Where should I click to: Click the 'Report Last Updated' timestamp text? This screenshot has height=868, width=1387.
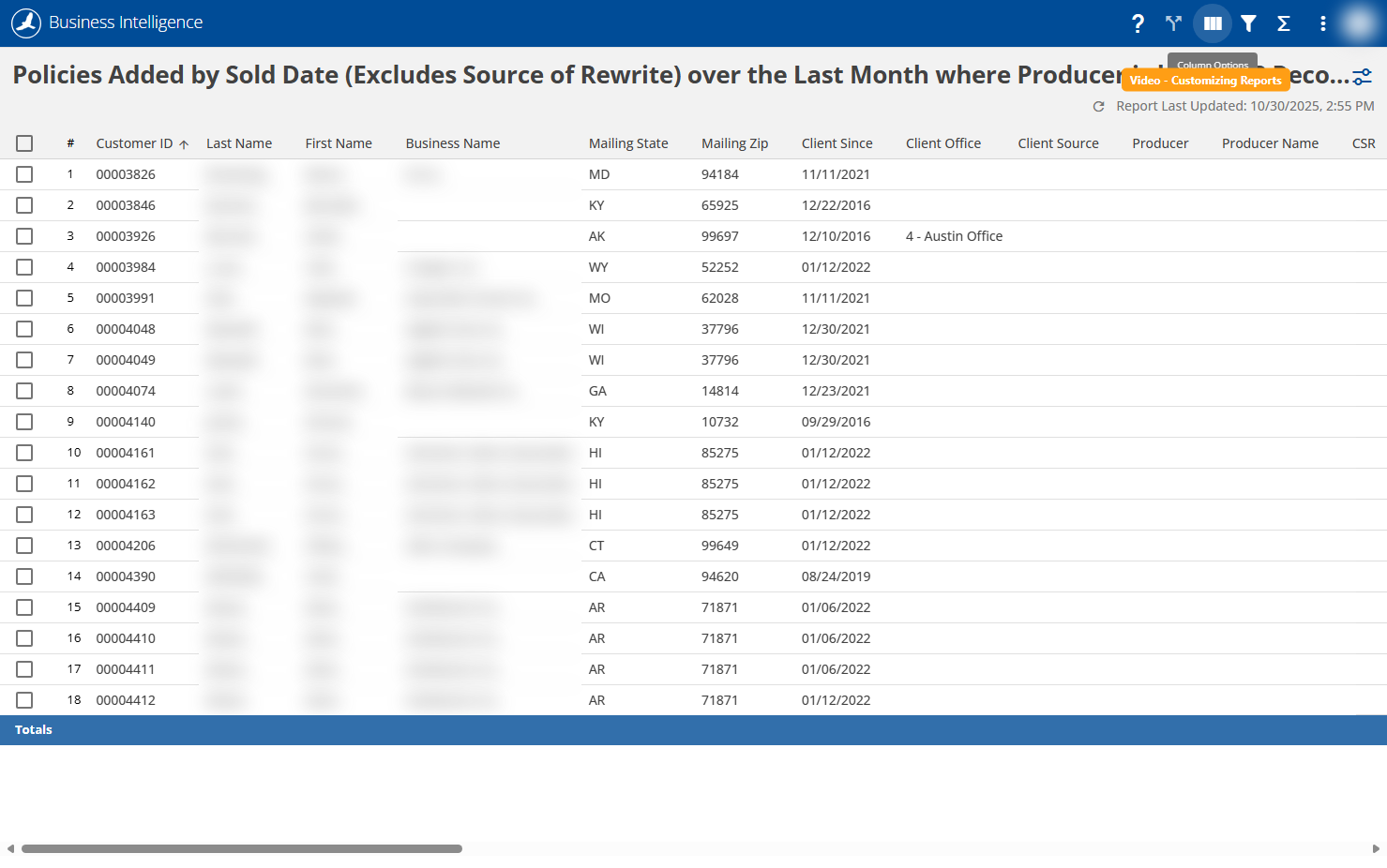(x=1245, y=107)
